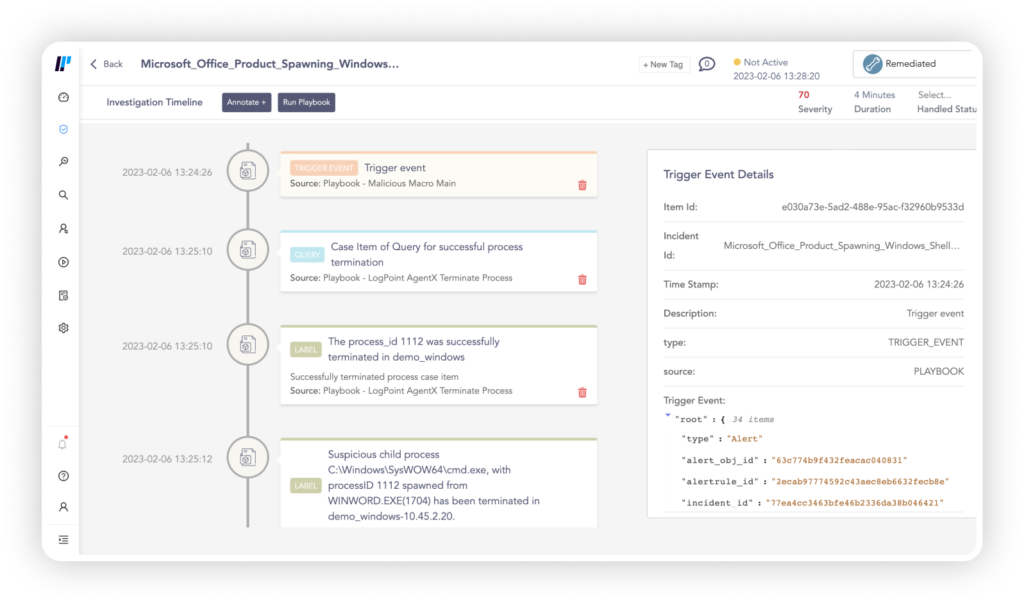
Task: Click the LABEL tag on Suspicious child process card
Action: point(306,485)
